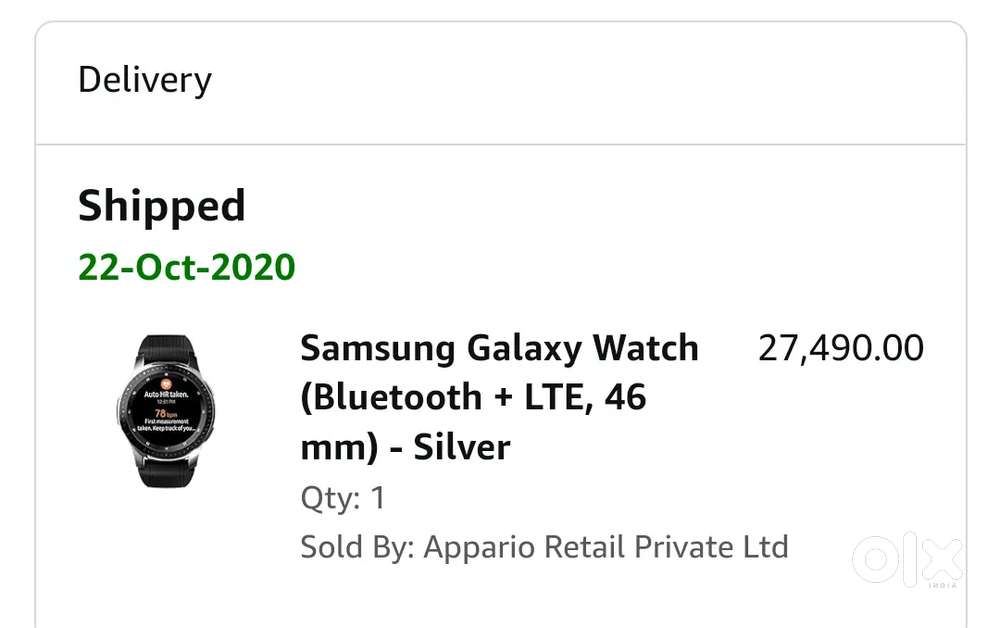The image size is (1000, 628).
Task: Click the 'mm) - Silver' title line
Action: (405, 447)
